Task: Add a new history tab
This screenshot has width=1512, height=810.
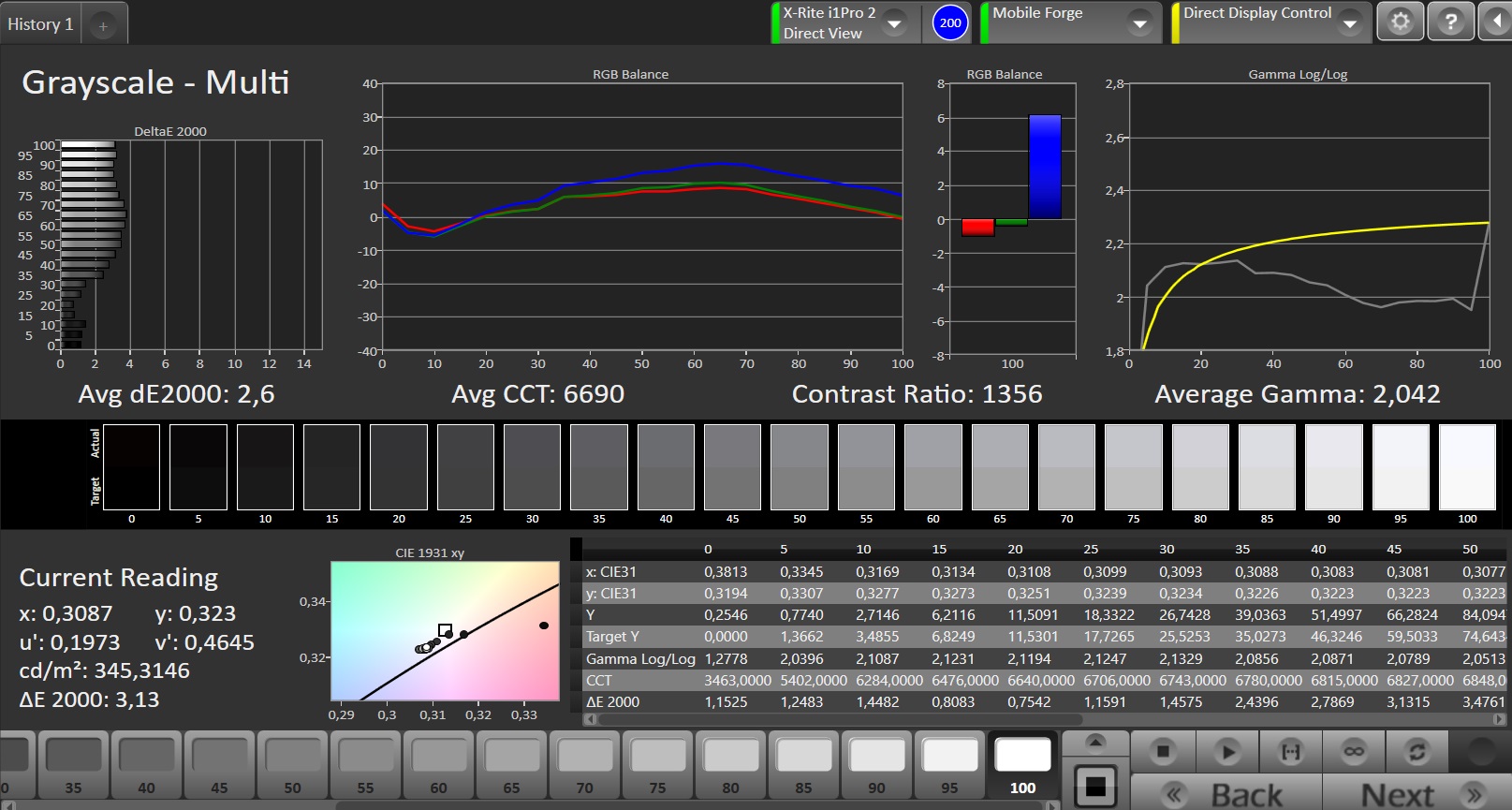Action: [103, 26]
